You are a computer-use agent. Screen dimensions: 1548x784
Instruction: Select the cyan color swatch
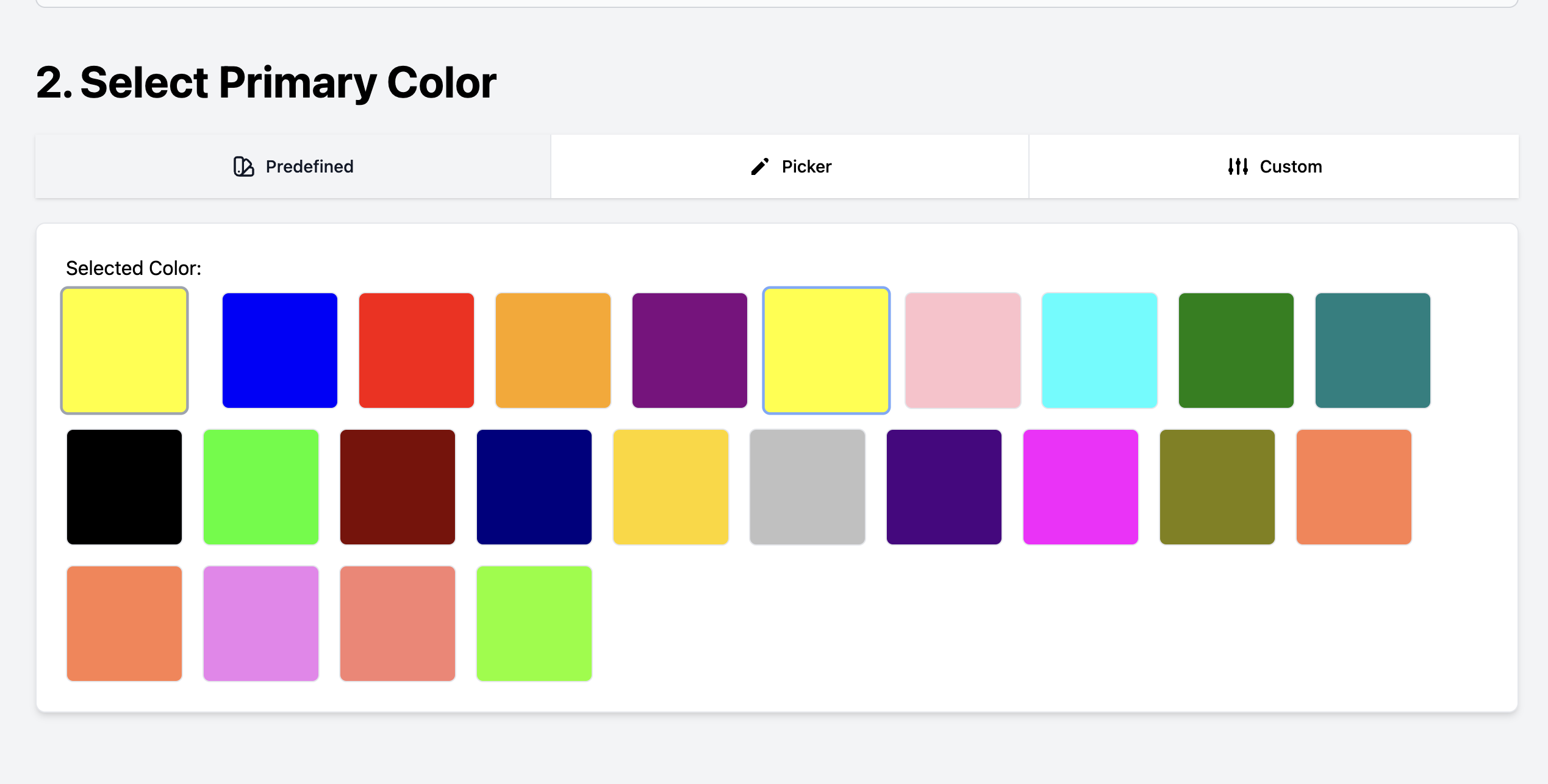click(1100, 351)
